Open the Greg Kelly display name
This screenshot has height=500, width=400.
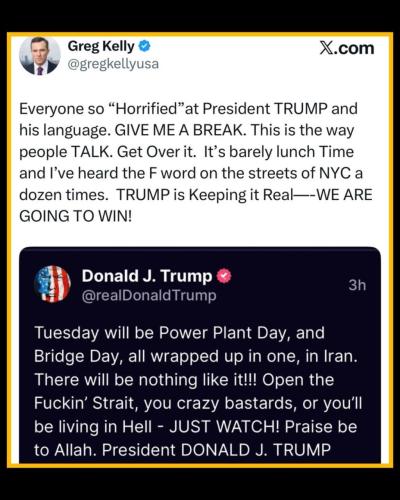pyautogui.click(x=101, y=46)
